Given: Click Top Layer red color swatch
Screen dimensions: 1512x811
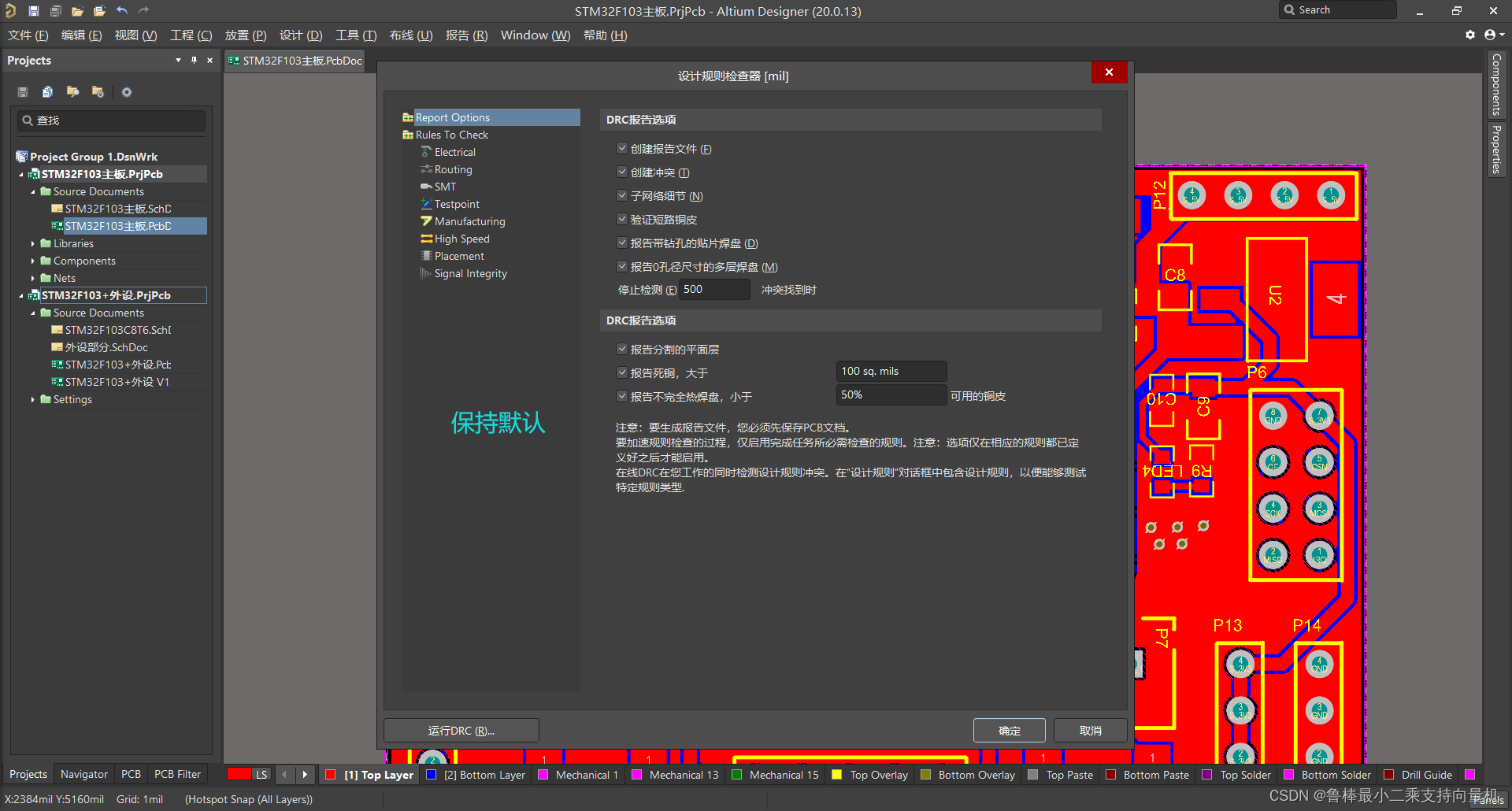Looking at the screenshot, I should pyautogui.click(x=331, y=775).
